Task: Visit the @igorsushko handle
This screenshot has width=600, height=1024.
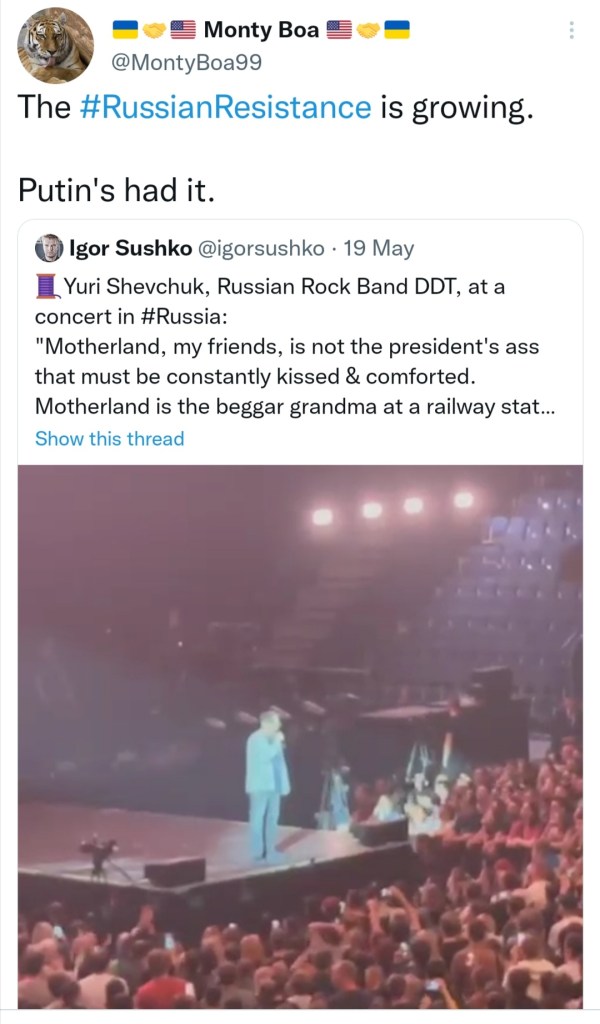Action: click(x=256, y=248)
